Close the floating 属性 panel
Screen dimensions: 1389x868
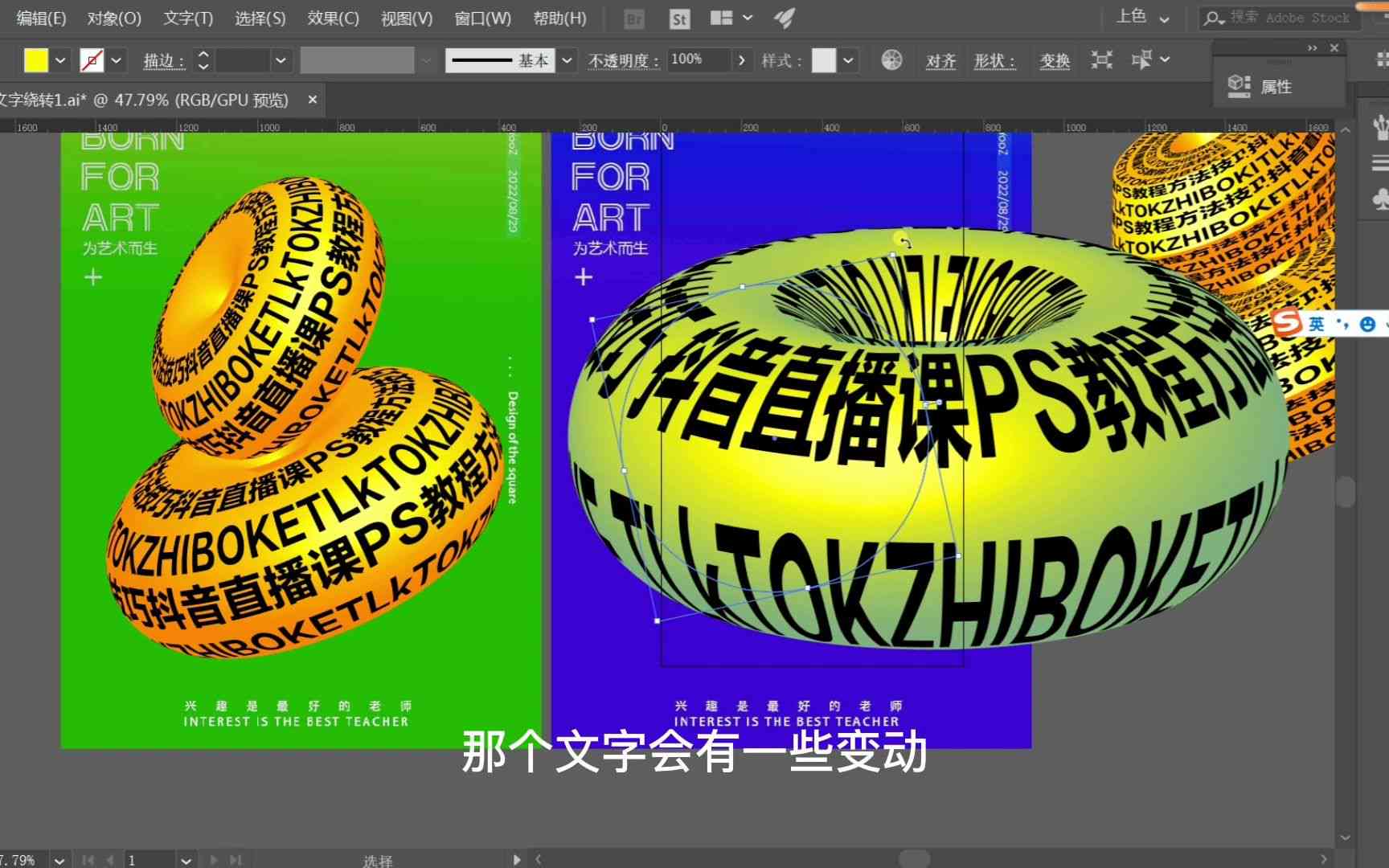pos(1334,48)
